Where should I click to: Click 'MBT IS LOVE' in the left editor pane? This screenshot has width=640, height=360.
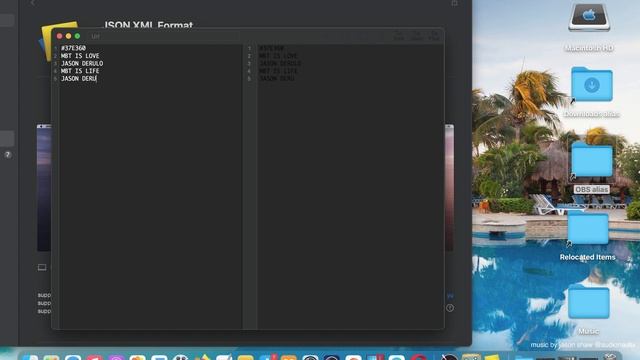(x=80, y=56)
